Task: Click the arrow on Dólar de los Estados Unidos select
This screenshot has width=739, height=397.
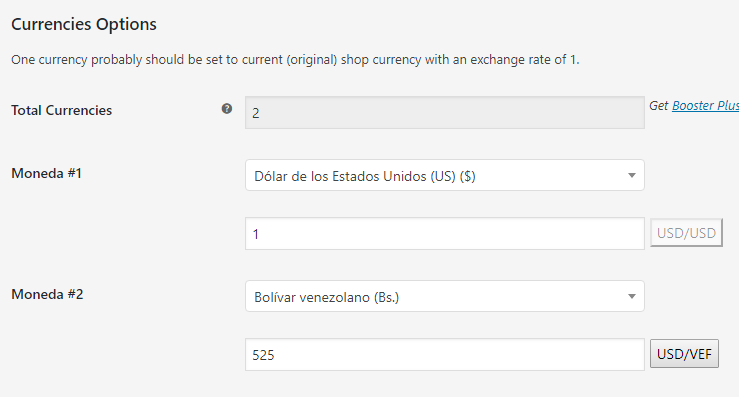Action: [632, 175]
